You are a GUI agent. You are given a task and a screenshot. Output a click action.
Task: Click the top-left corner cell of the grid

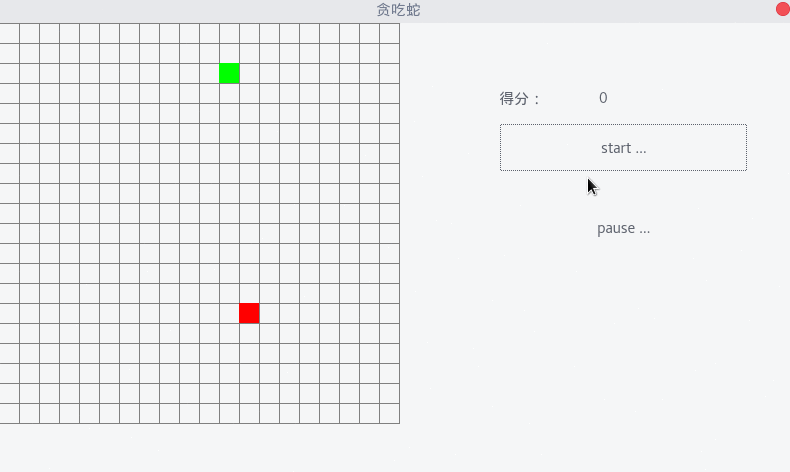[10, 33]
